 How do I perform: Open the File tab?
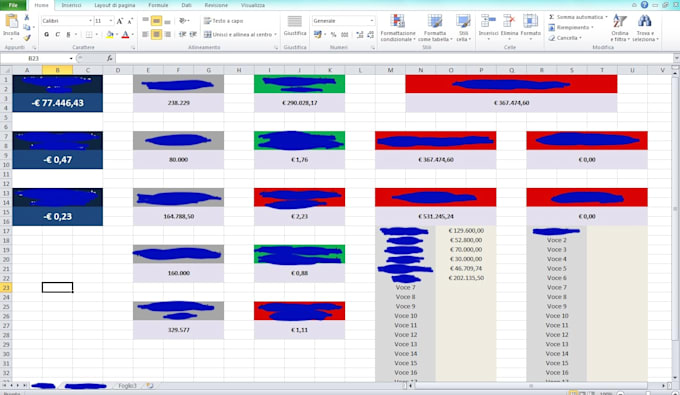13,5
